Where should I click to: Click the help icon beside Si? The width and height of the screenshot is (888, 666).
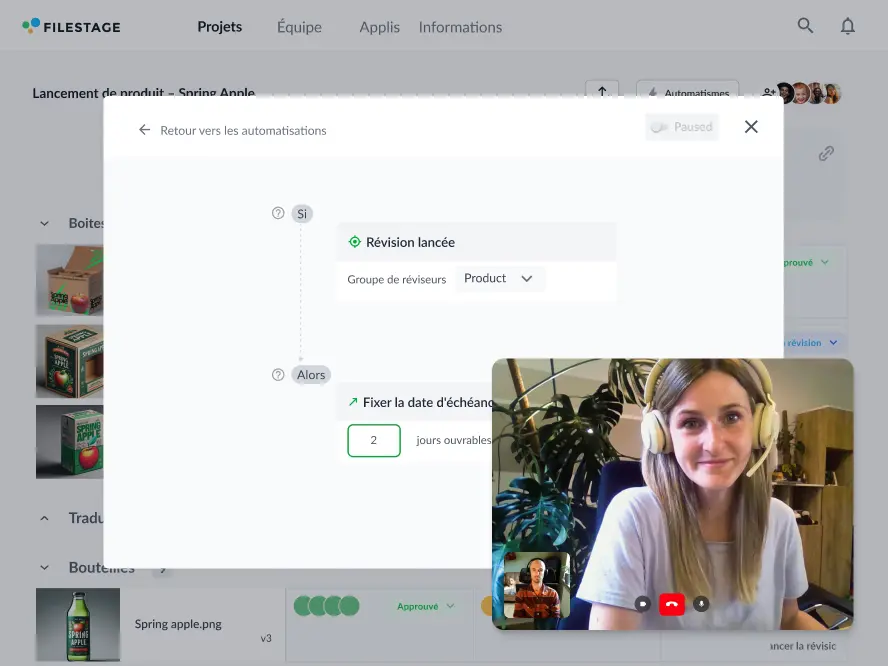tap(278, 213)
